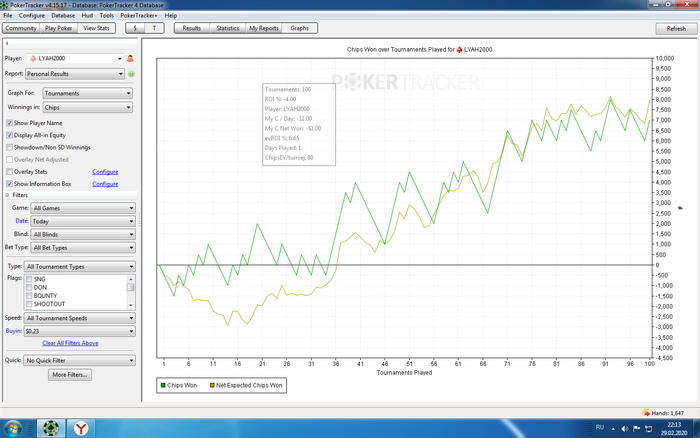Screen dimensions: 700x438
Task: Toggle the Show Player Name checkbox
Action: click(9, 123)
